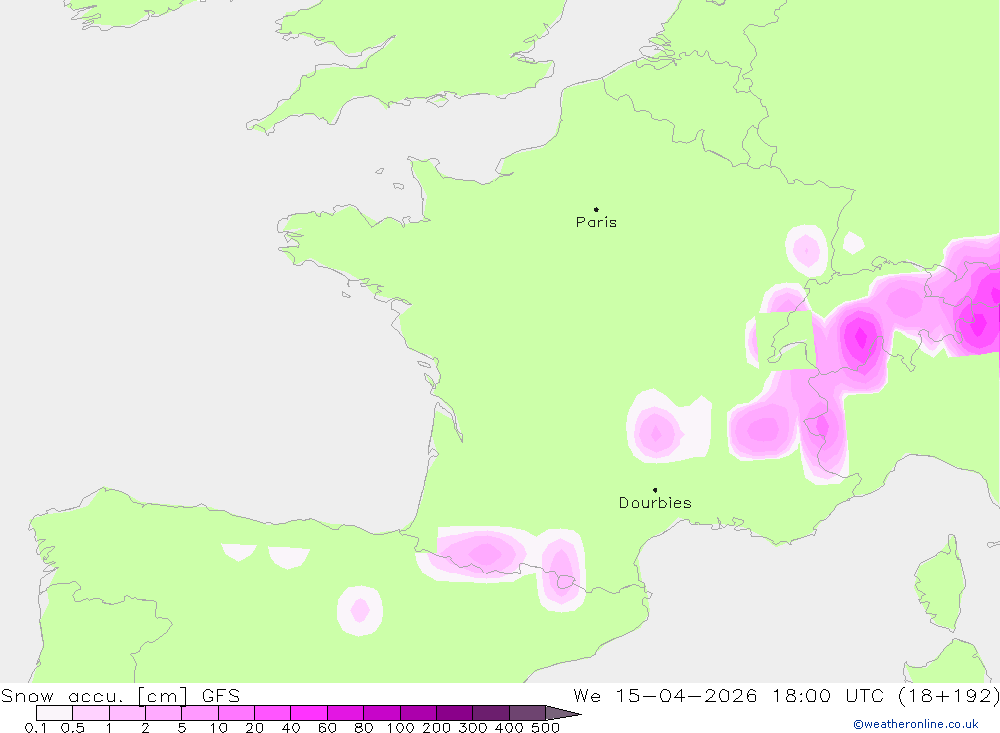Select the 0.1 cm legend swatch
Screen dimensions: 1000x733
pos(55,713)
